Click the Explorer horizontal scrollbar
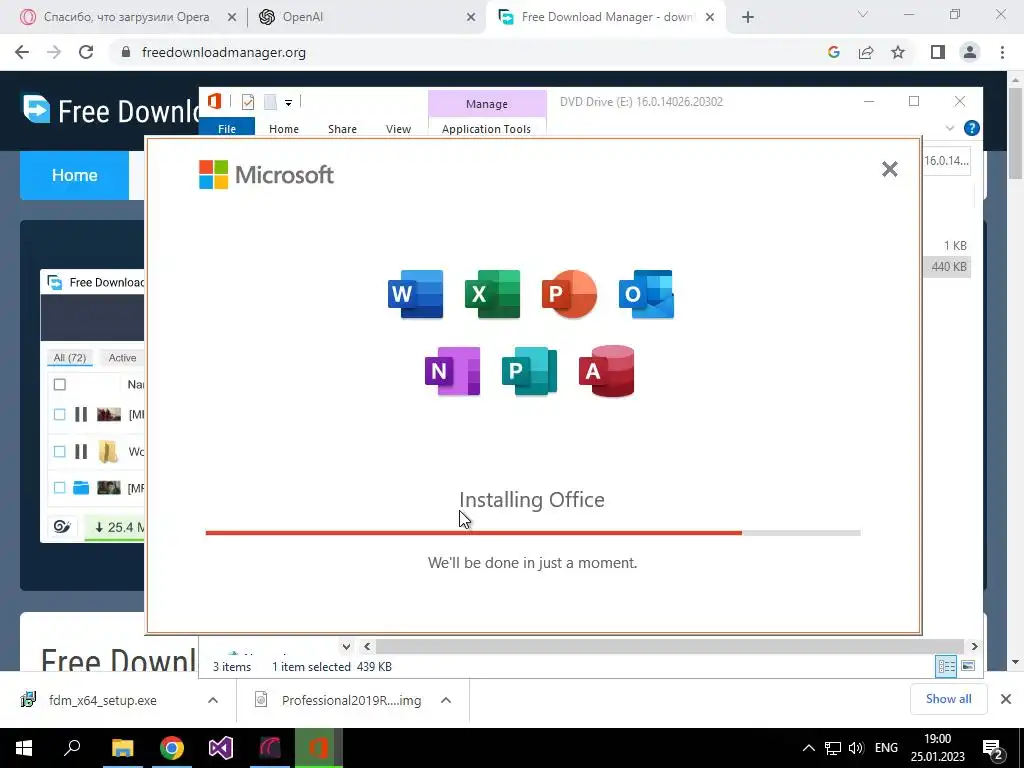This screenshot has width=1024, height=768. [x=669, y=647]
